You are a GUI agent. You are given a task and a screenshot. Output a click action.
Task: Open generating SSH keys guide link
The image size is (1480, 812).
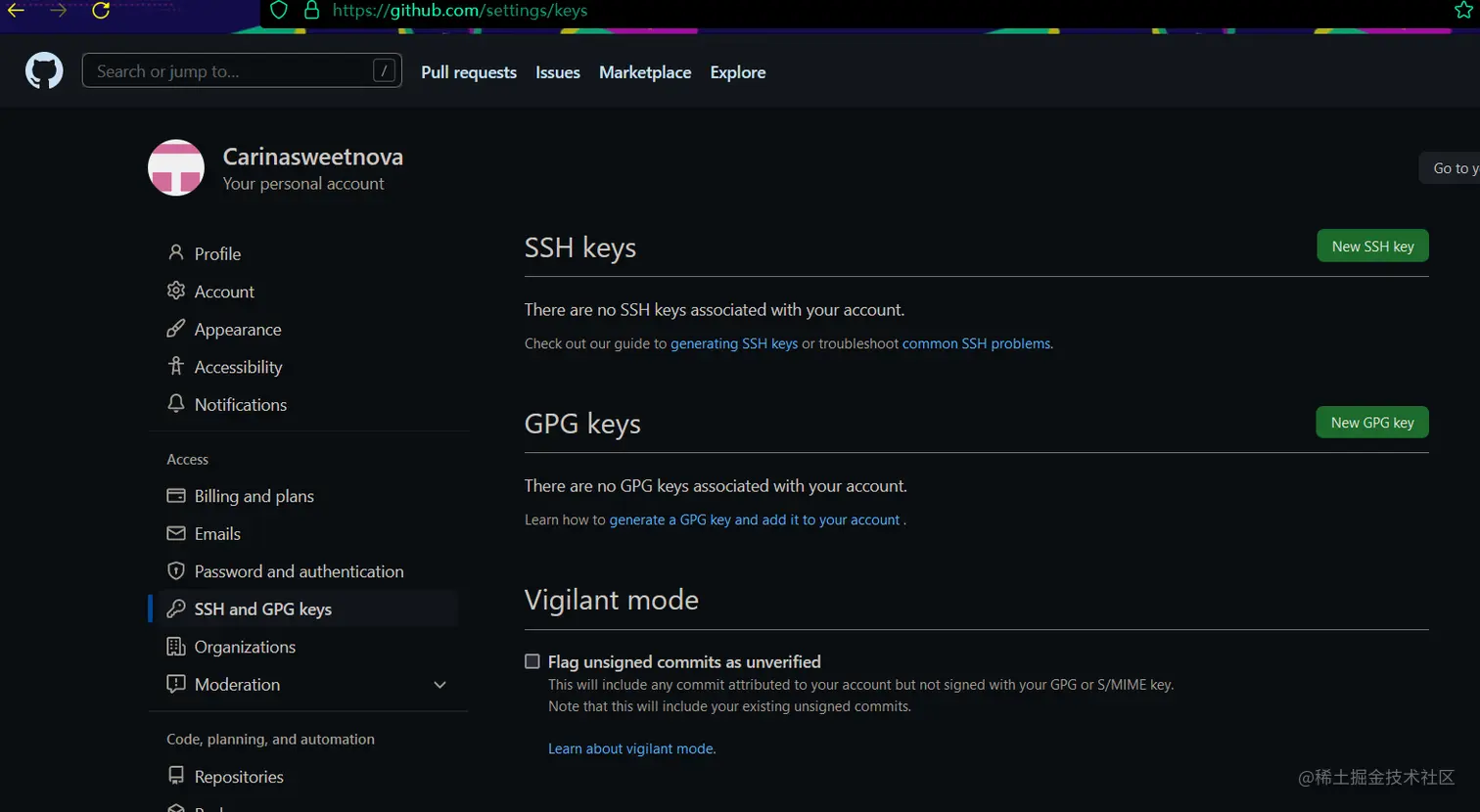(734, 343)
